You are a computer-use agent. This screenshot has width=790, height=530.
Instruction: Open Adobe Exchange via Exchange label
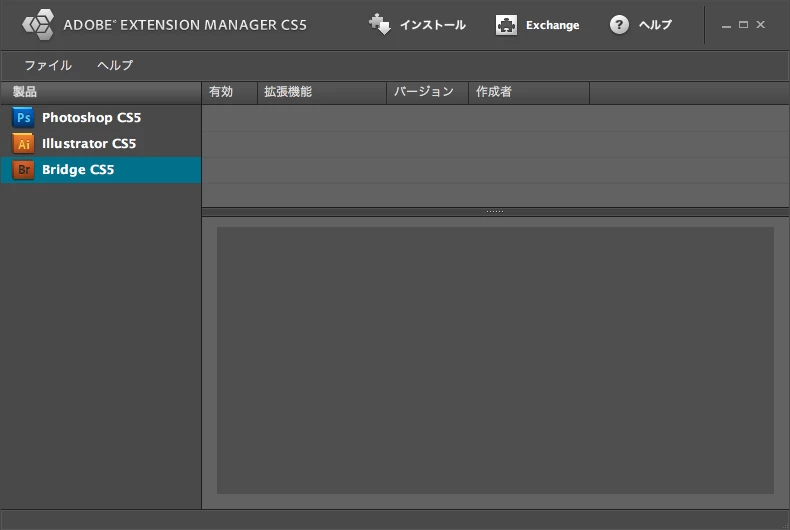(x=552, y=25)
